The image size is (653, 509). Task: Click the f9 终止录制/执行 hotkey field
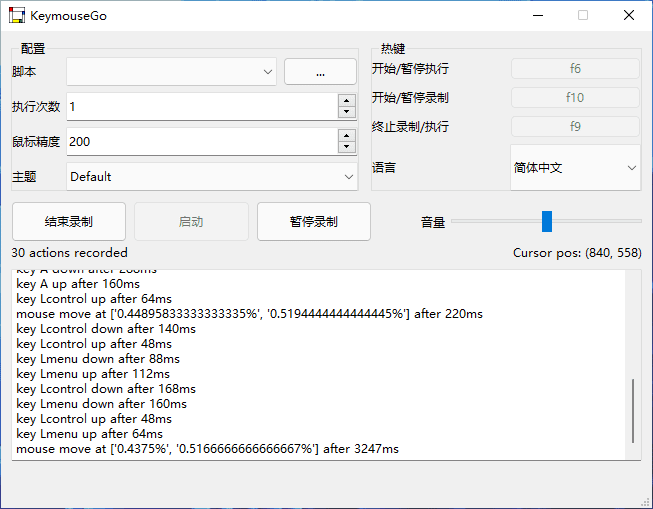pos(575,127)
